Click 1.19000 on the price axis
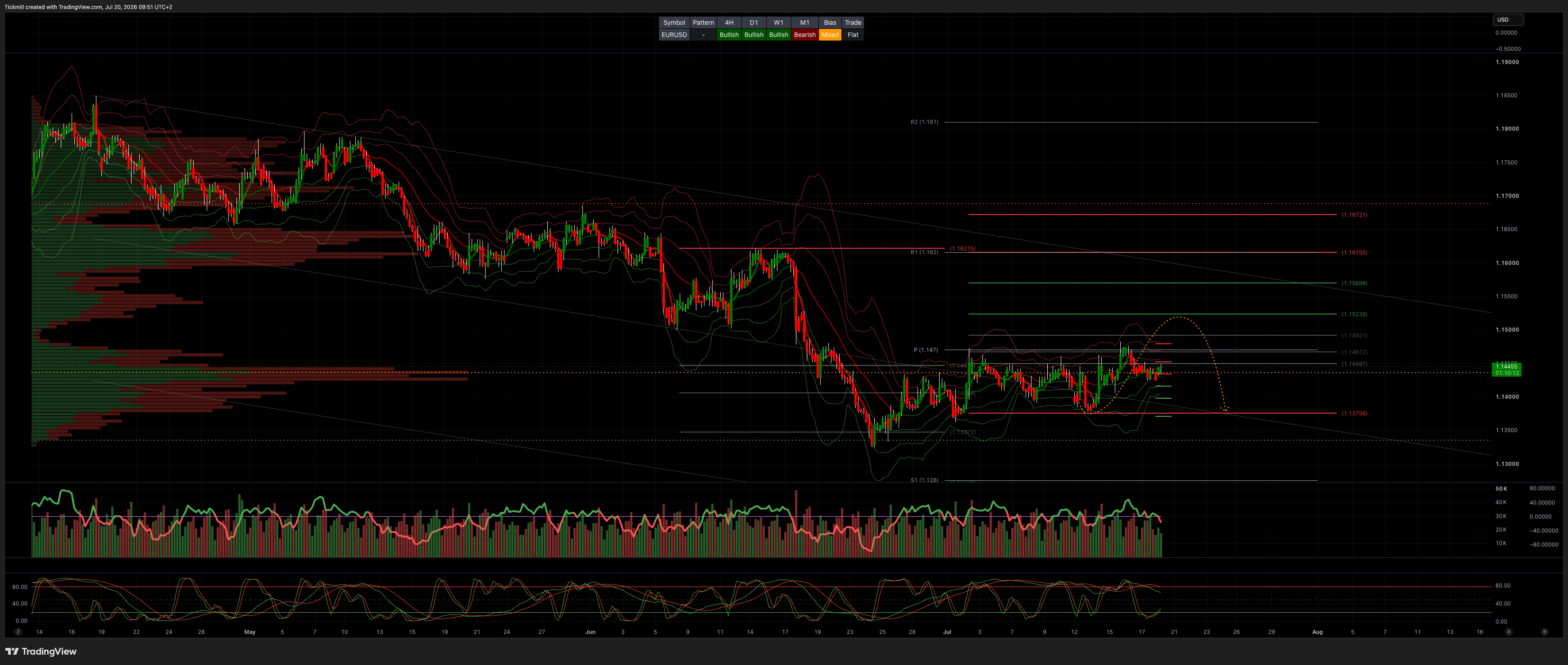1568x665 pixels. point(1507,62)
